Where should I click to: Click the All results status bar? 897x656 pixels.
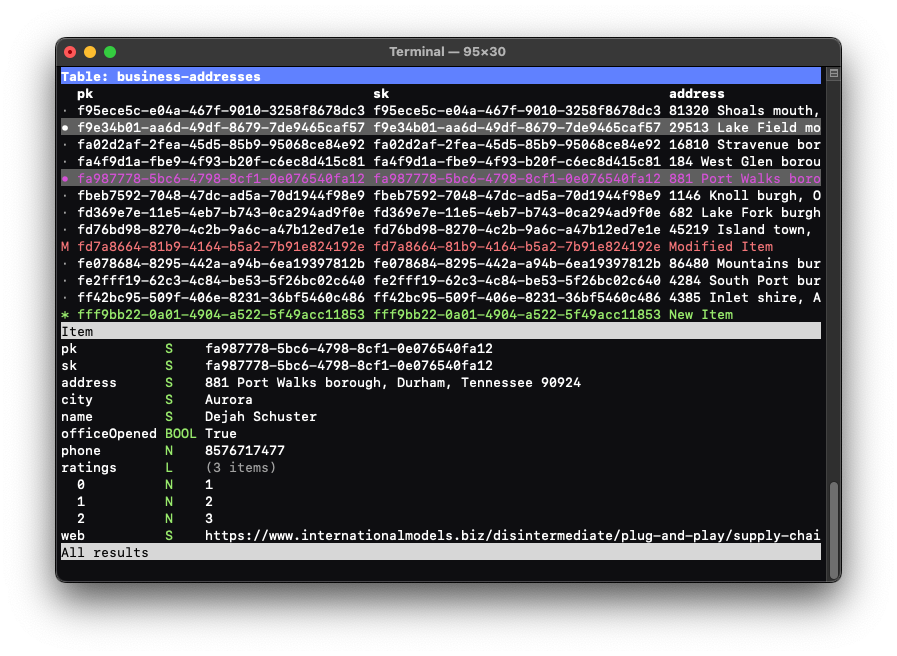coord(105,553)
